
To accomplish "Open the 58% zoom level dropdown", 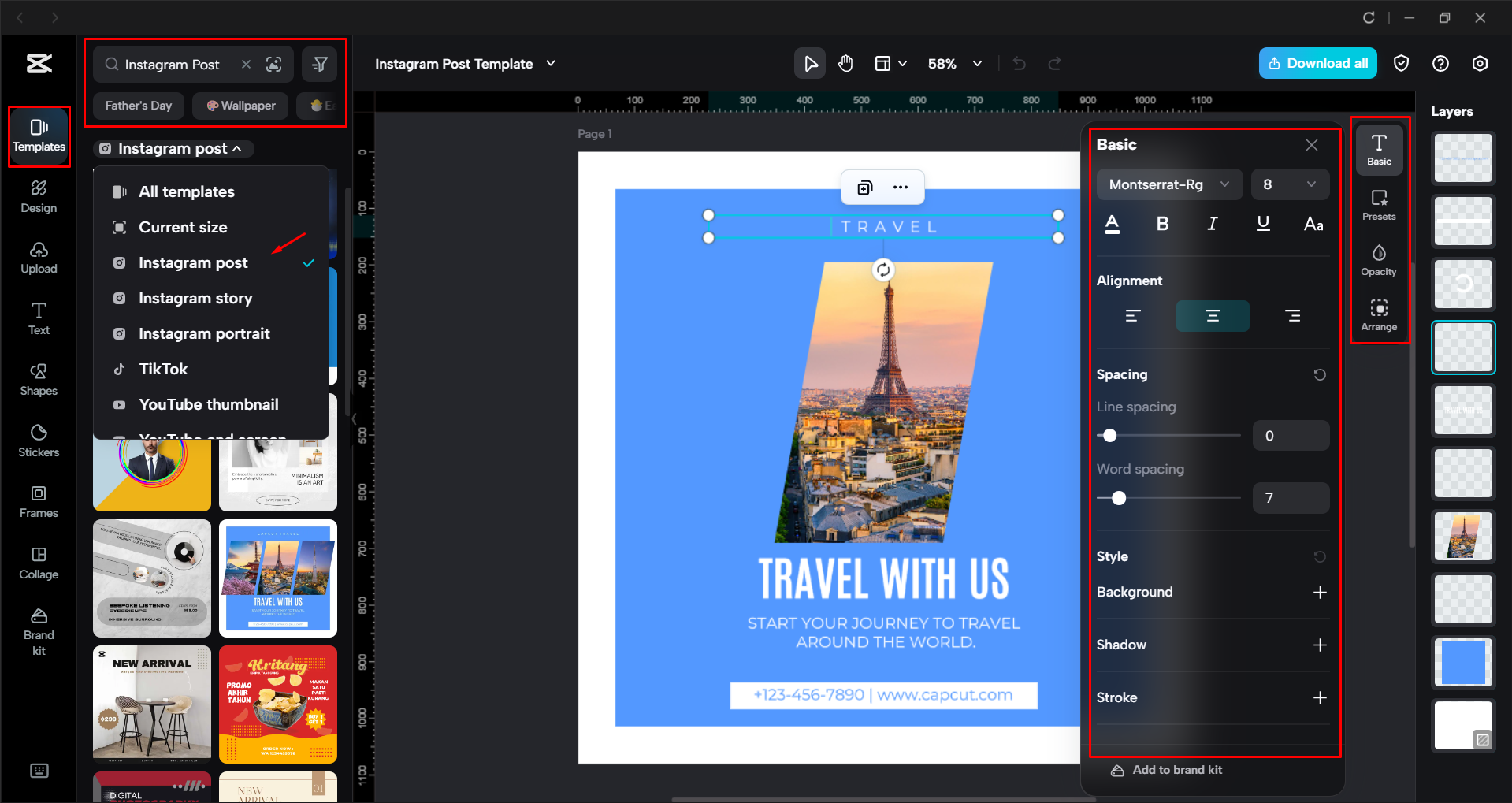I will pyautogui.click(x=954, y=63).
